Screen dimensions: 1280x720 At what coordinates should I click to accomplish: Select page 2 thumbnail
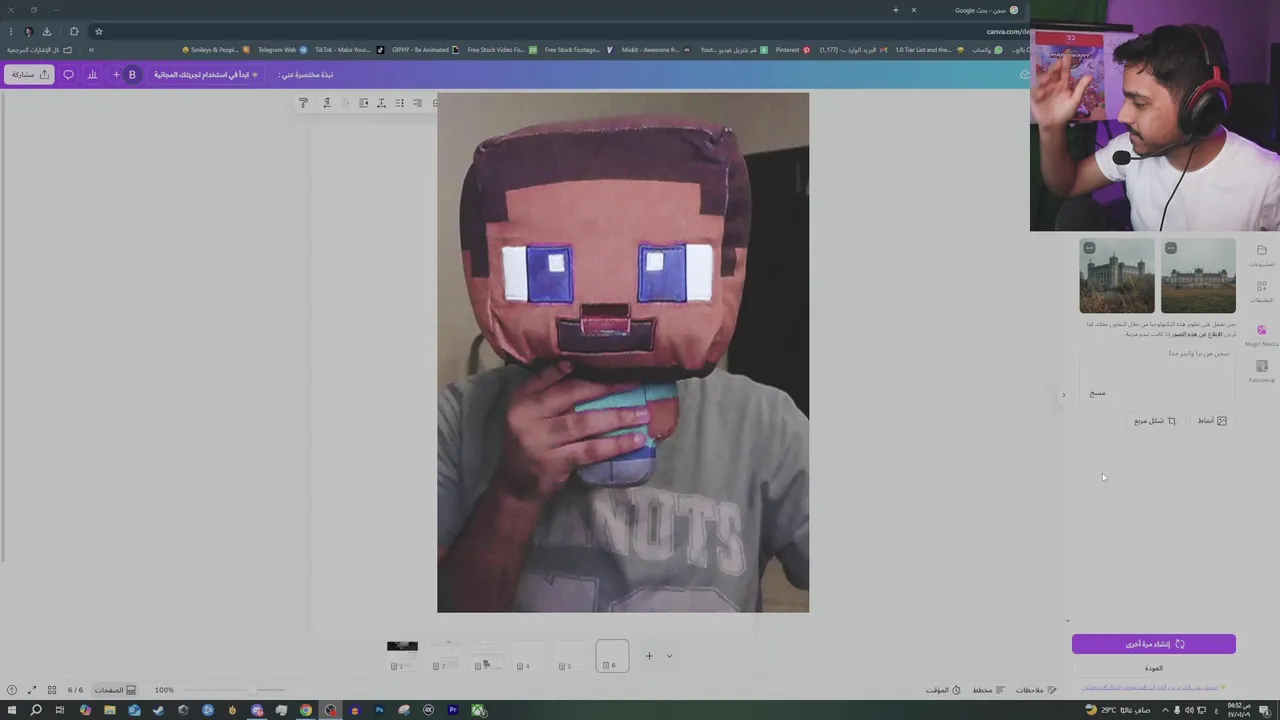(444, 655)
